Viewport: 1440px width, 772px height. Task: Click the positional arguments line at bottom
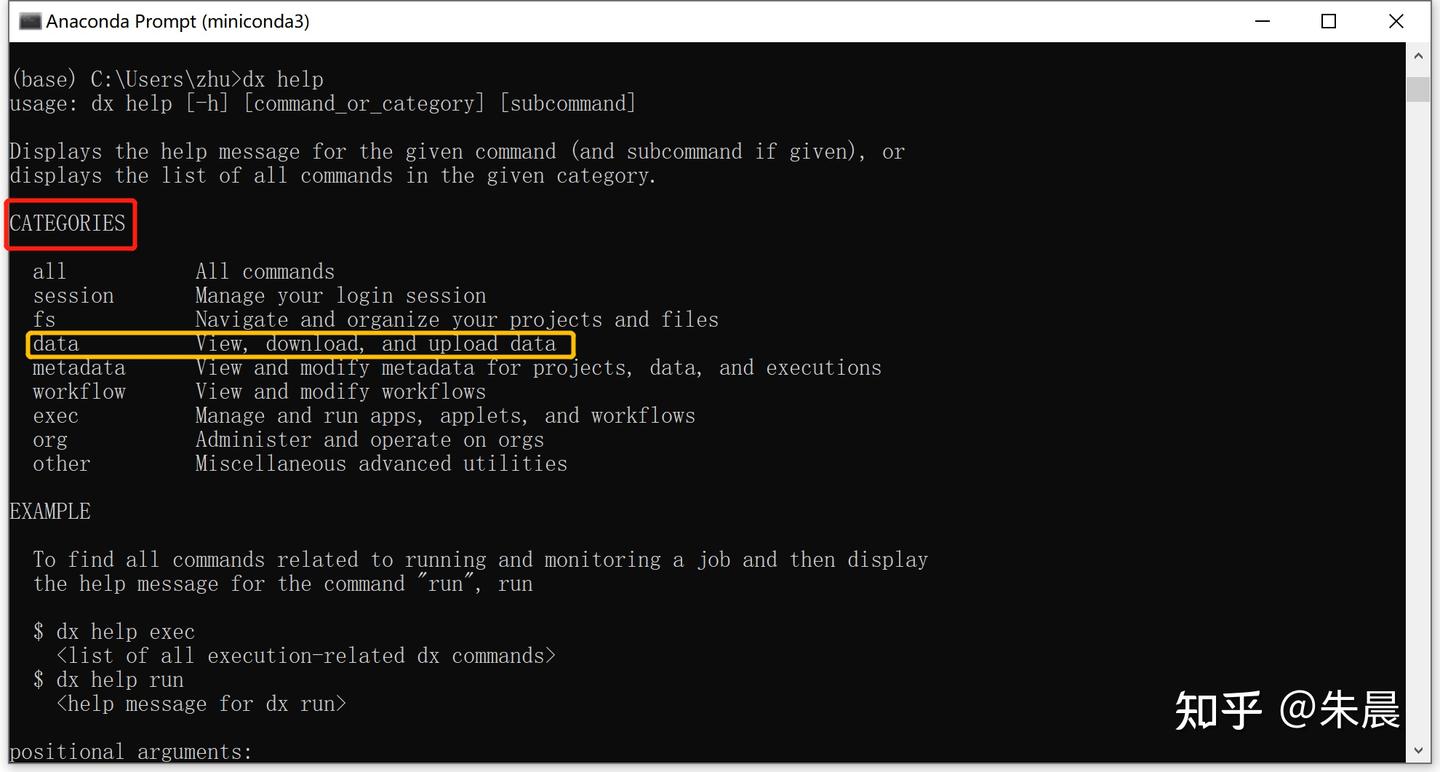click(x=129, y=751)
